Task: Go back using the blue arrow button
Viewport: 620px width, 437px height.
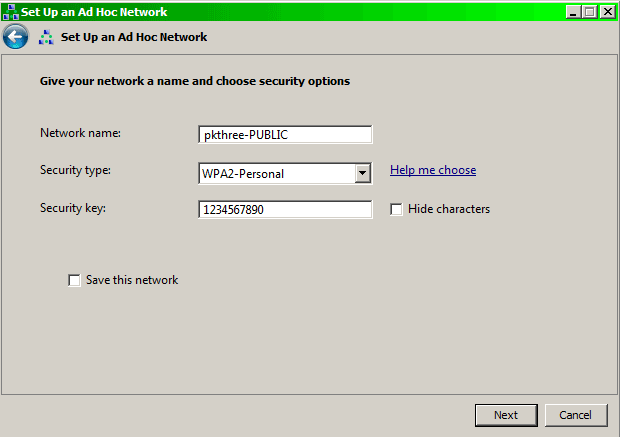Action: 15,37
